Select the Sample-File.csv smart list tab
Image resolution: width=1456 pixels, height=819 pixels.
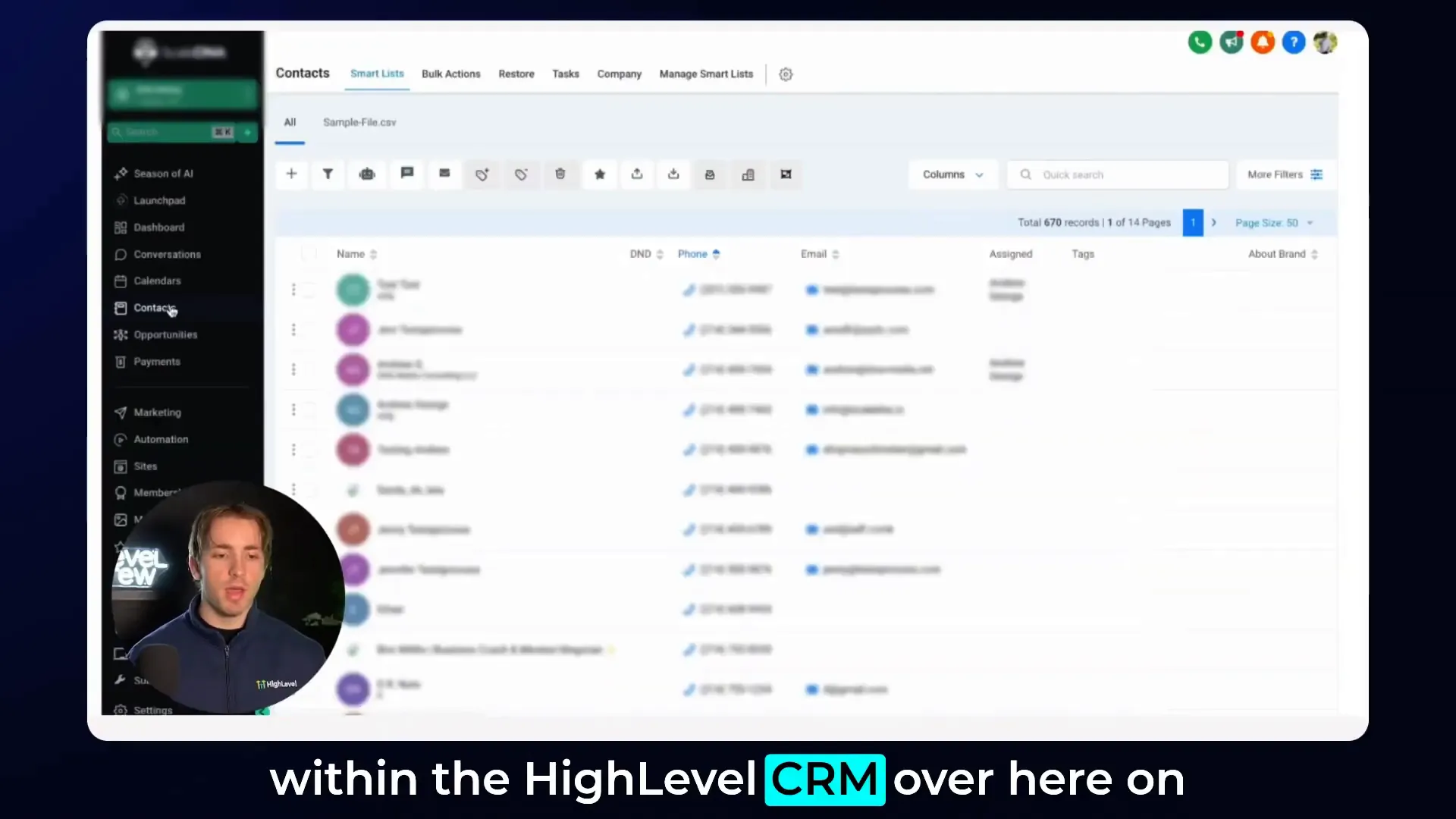click(359, 122)
